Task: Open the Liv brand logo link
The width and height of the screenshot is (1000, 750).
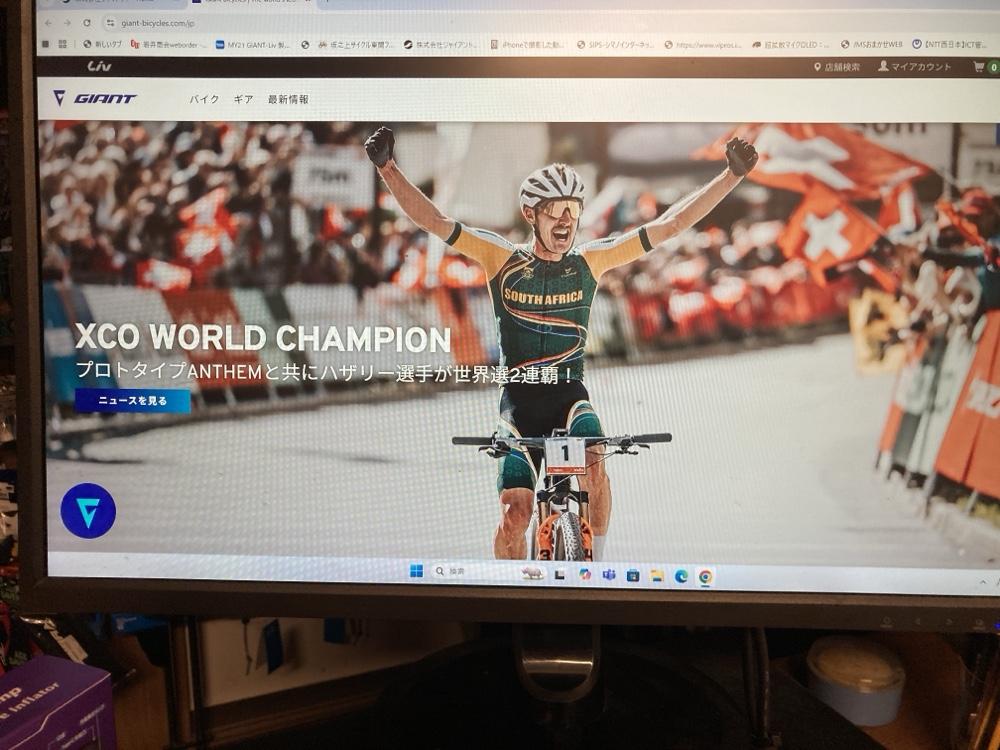Action: [x=99, y=66]
